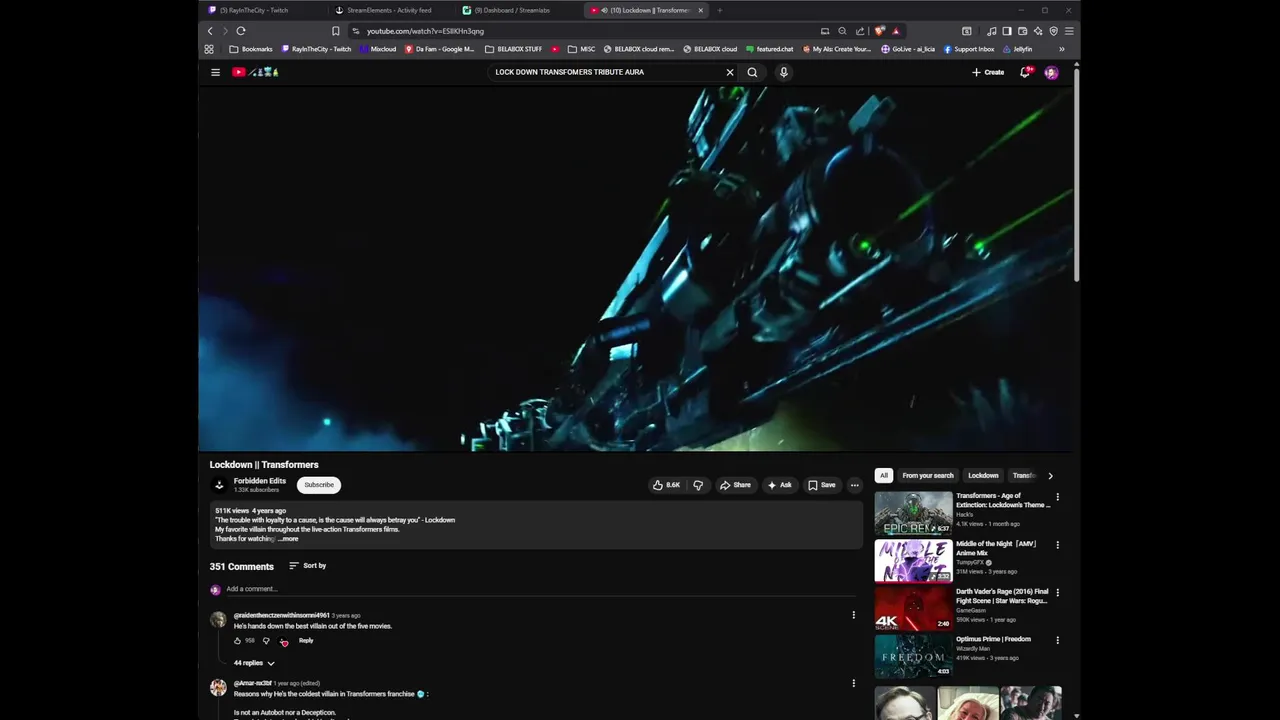Image resolution: width=1280 pixels, height=720 pixels.
Task: Open options menu for first comment
Action: pos(853,615)
